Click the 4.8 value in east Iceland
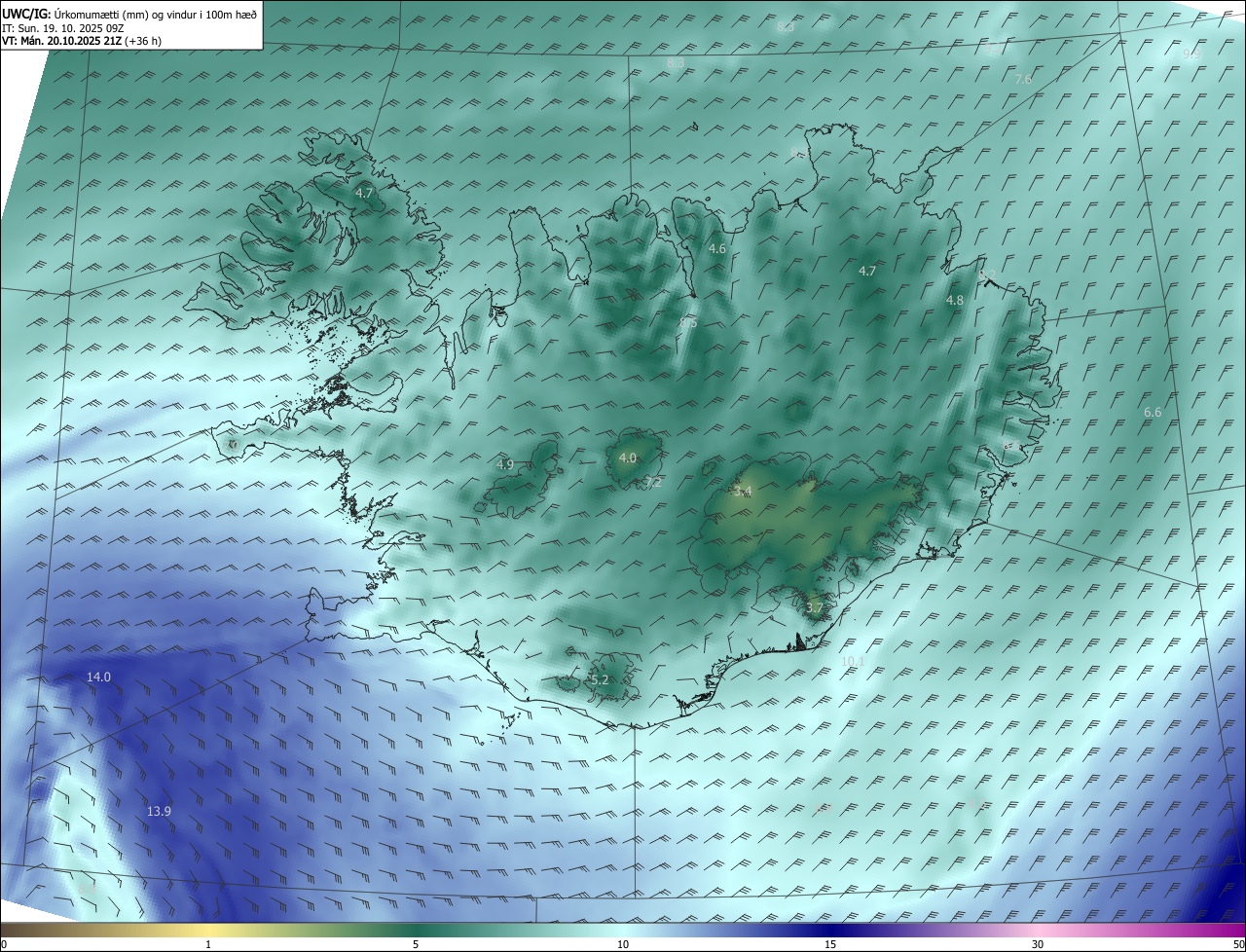 tap(955, 301)
